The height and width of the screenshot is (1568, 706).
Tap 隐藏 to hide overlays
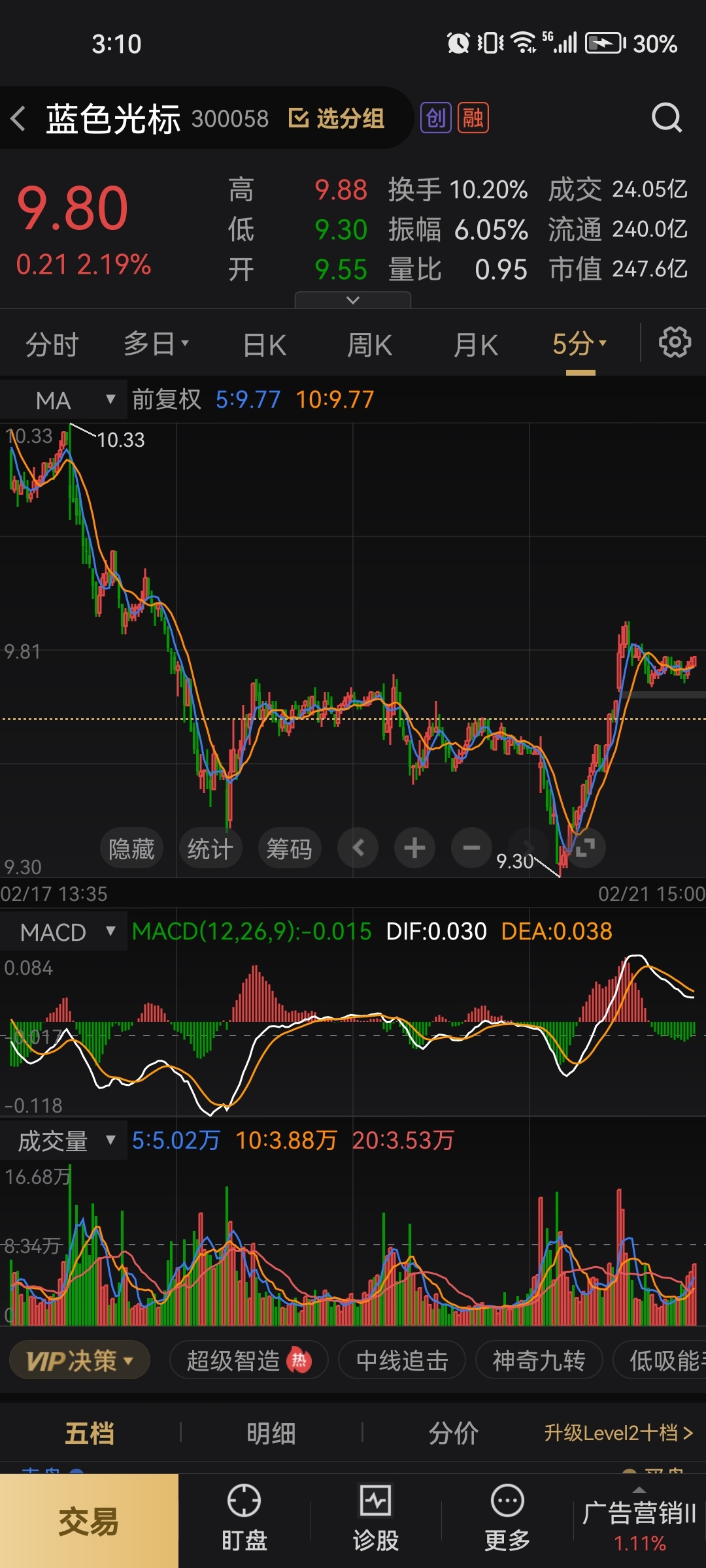click(131, 849)
